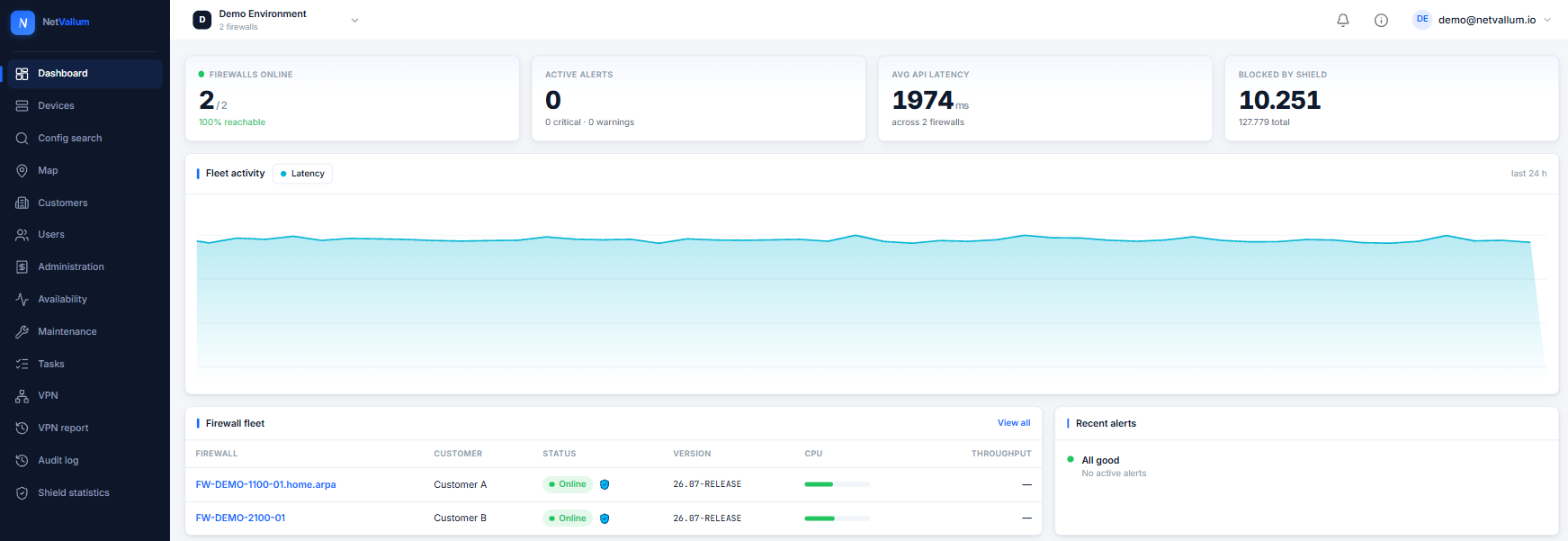Image resolution: width=1568 pixels, height=541 pixels.
Task: Open Users menu item
Action: point(85,235)
